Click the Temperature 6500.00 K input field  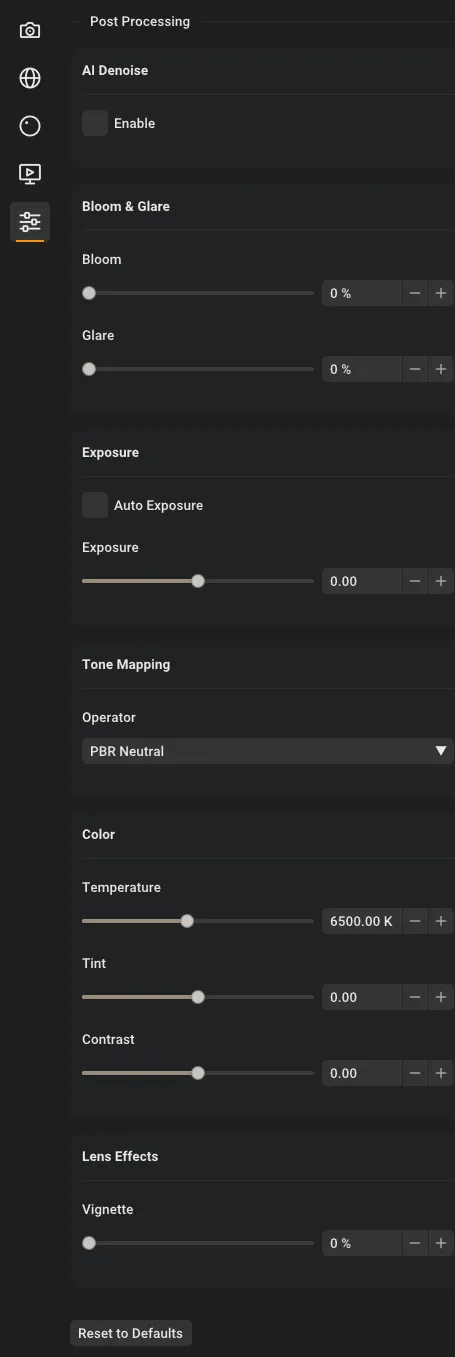pos(362,921)
